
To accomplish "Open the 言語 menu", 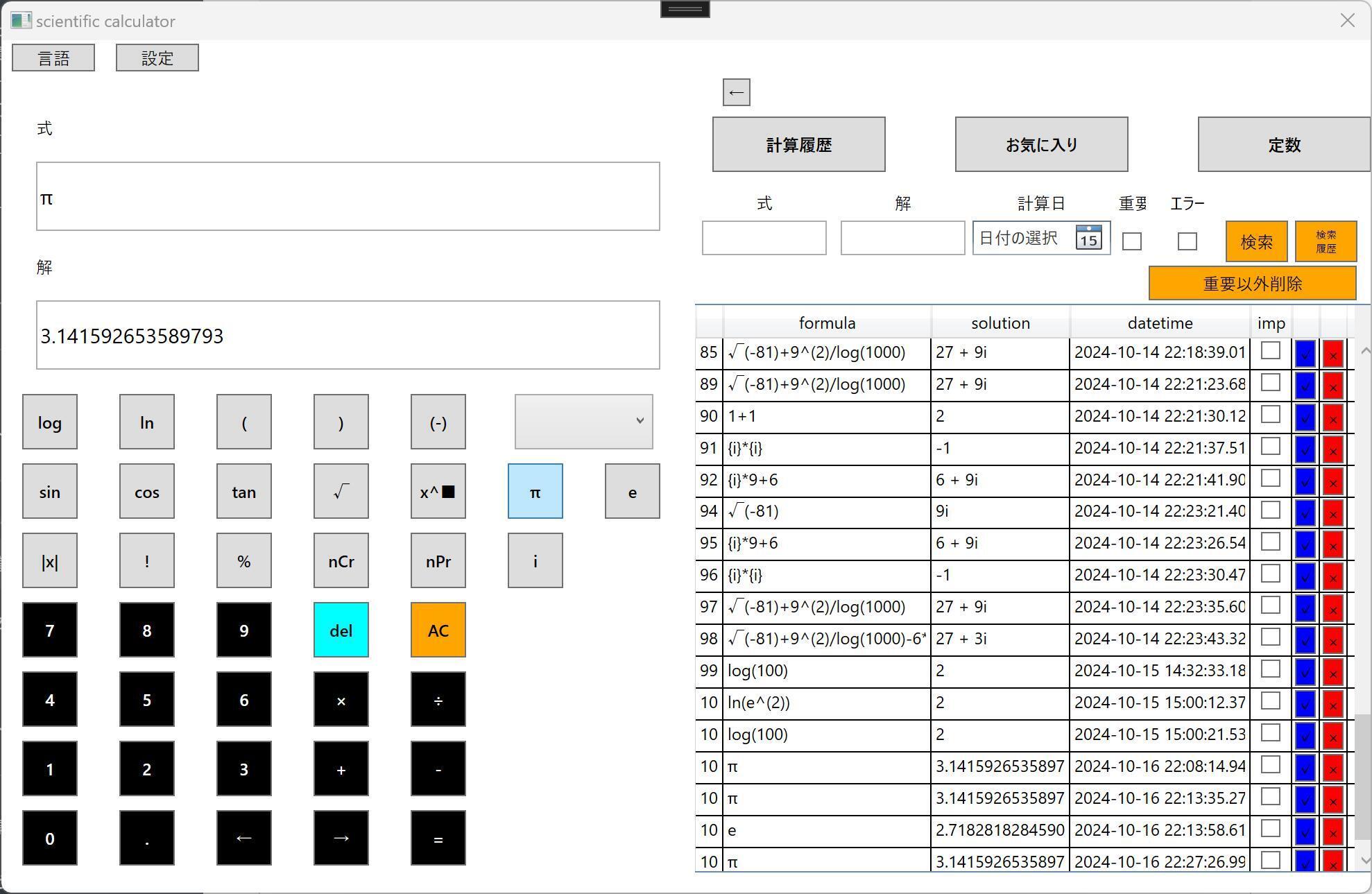I will pyautogui.click(x=53, y=58).
